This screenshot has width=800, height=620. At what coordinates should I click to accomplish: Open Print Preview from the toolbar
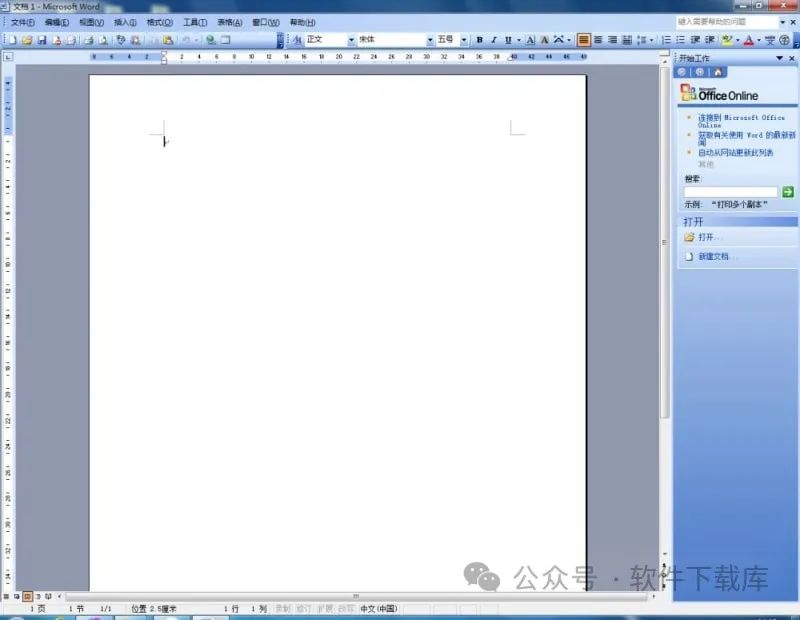pos(103,40)
